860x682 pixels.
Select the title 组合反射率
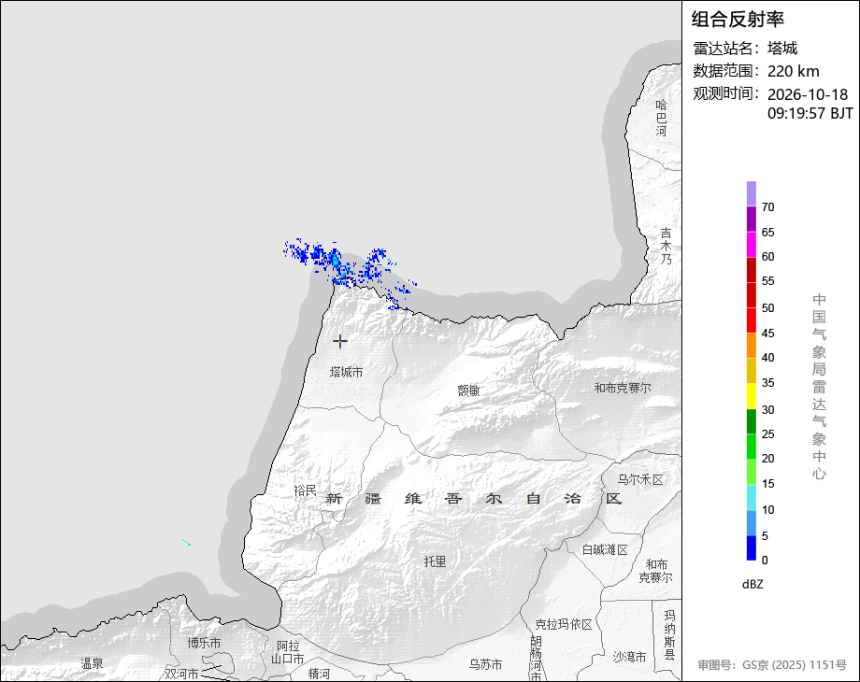(x=737, y=19)
